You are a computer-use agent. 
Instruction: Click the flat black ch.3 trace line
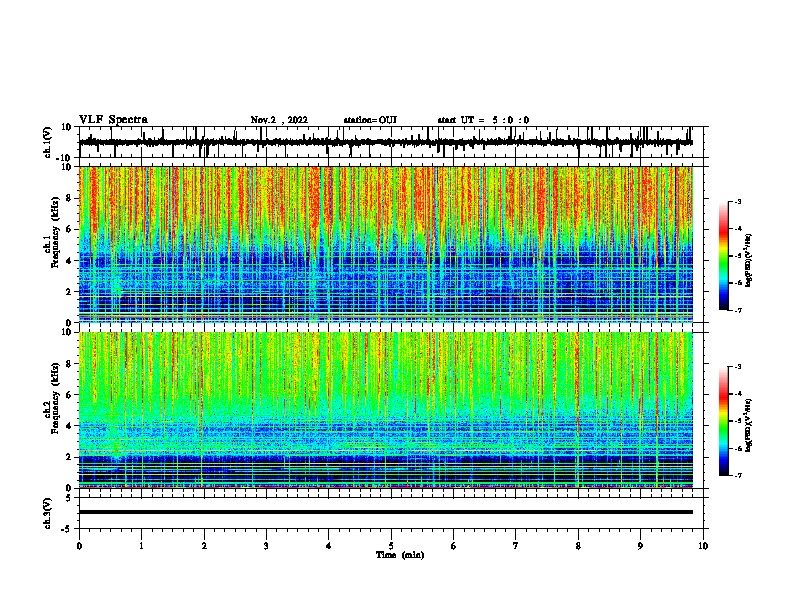click(x=385, y=512)
